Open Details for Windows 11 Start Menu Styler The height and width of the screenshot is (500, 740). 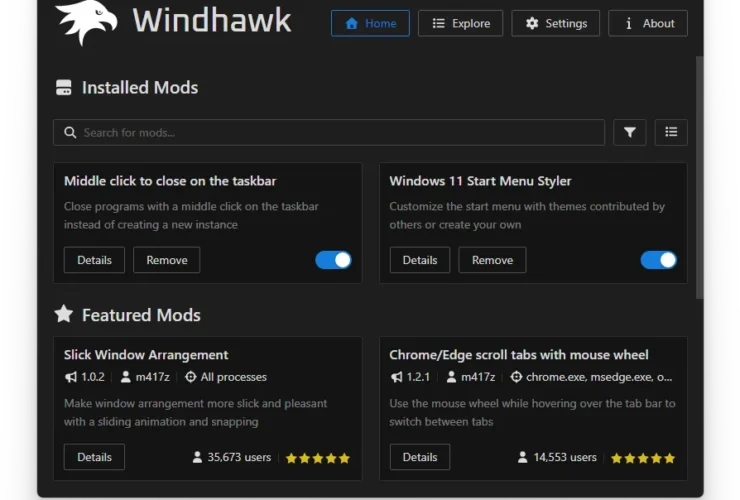[x=420, y=260]
